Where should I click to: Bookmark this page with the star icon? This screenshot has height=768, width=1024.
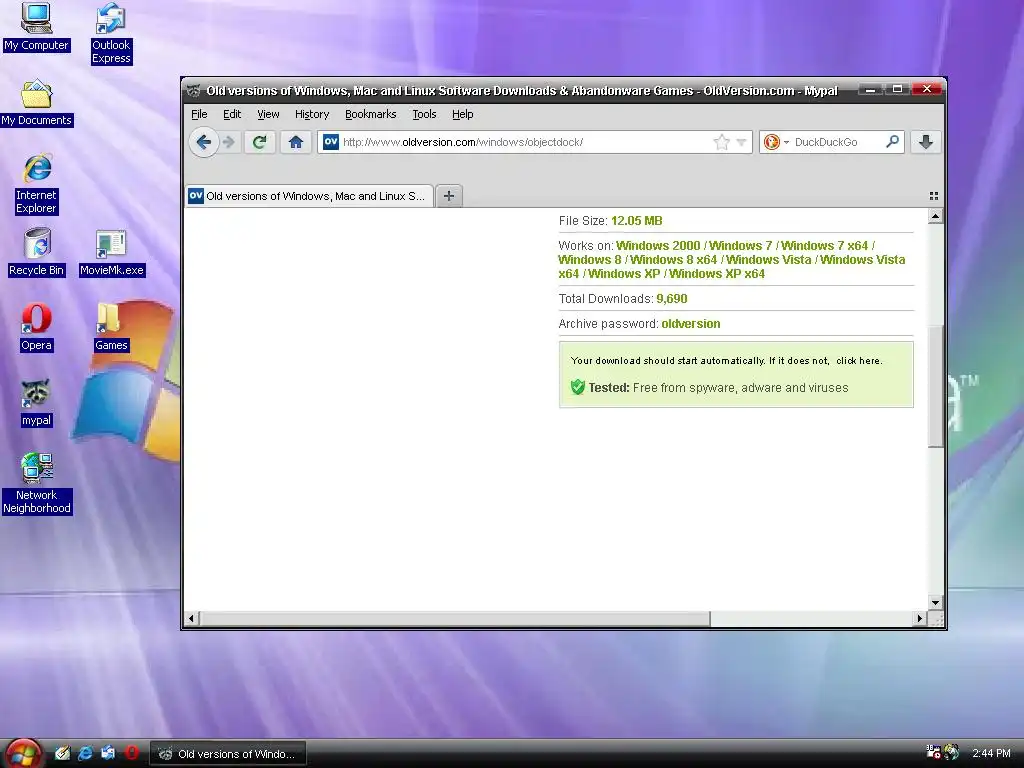coord(721,142)
